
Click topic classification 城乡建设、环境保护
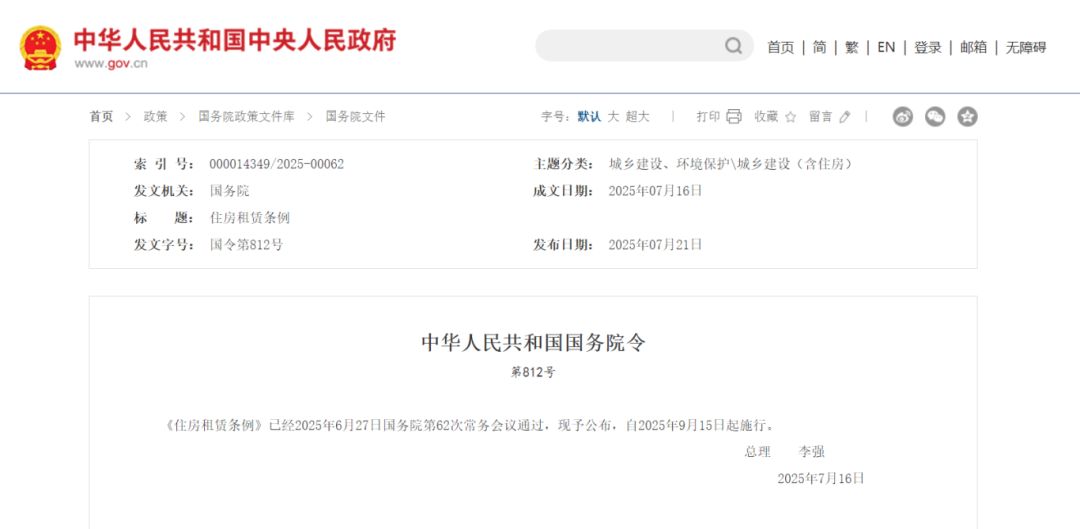click(x=731, y=164)
